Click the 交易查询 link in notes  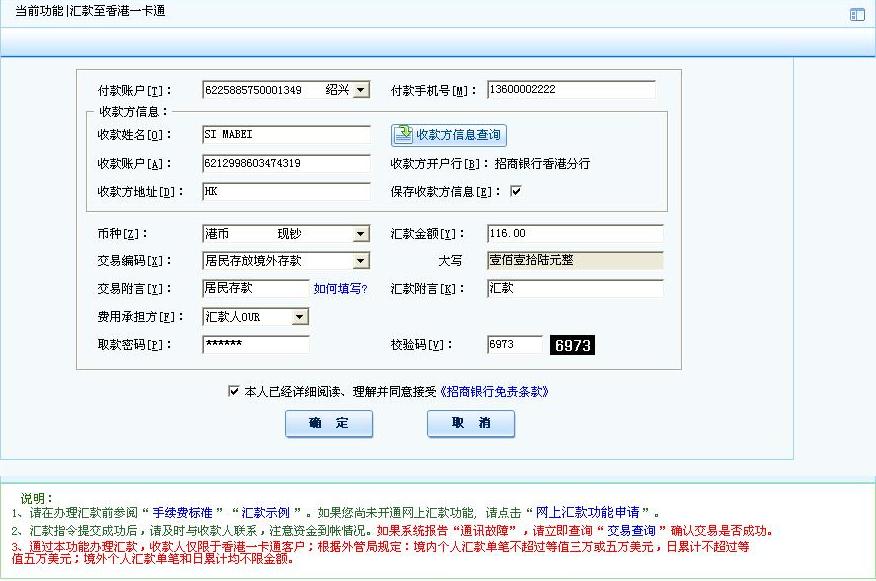[629, 530]
